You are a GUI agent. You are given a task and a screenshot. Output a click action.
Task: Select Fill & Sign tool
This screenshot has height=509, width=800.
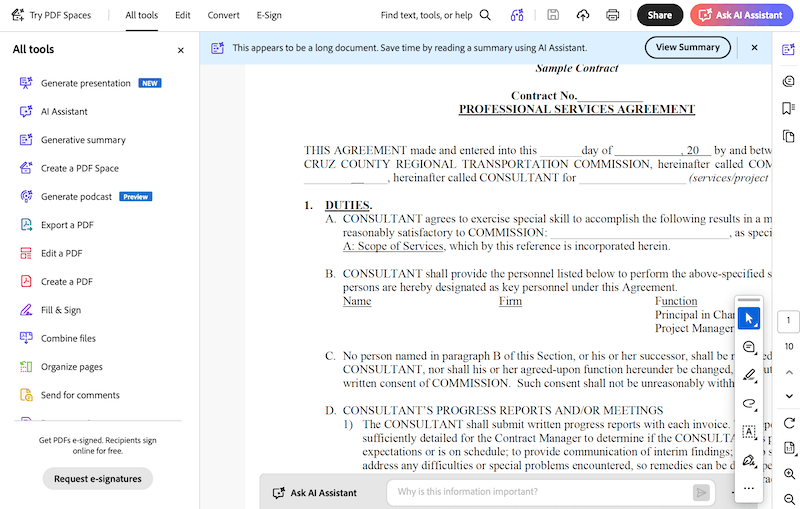pyautogui.click(x=51, y=310)
